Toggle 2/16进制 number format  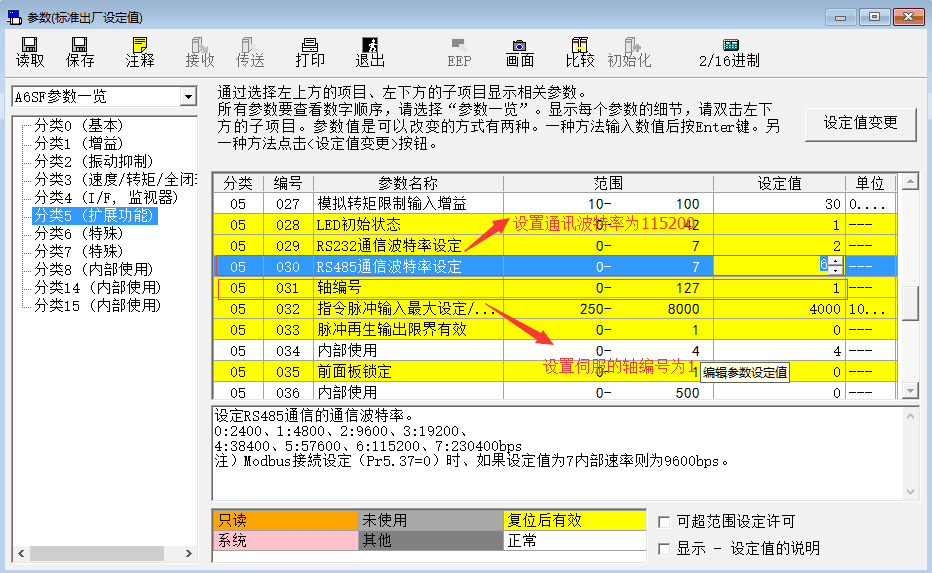click(729, 52)
